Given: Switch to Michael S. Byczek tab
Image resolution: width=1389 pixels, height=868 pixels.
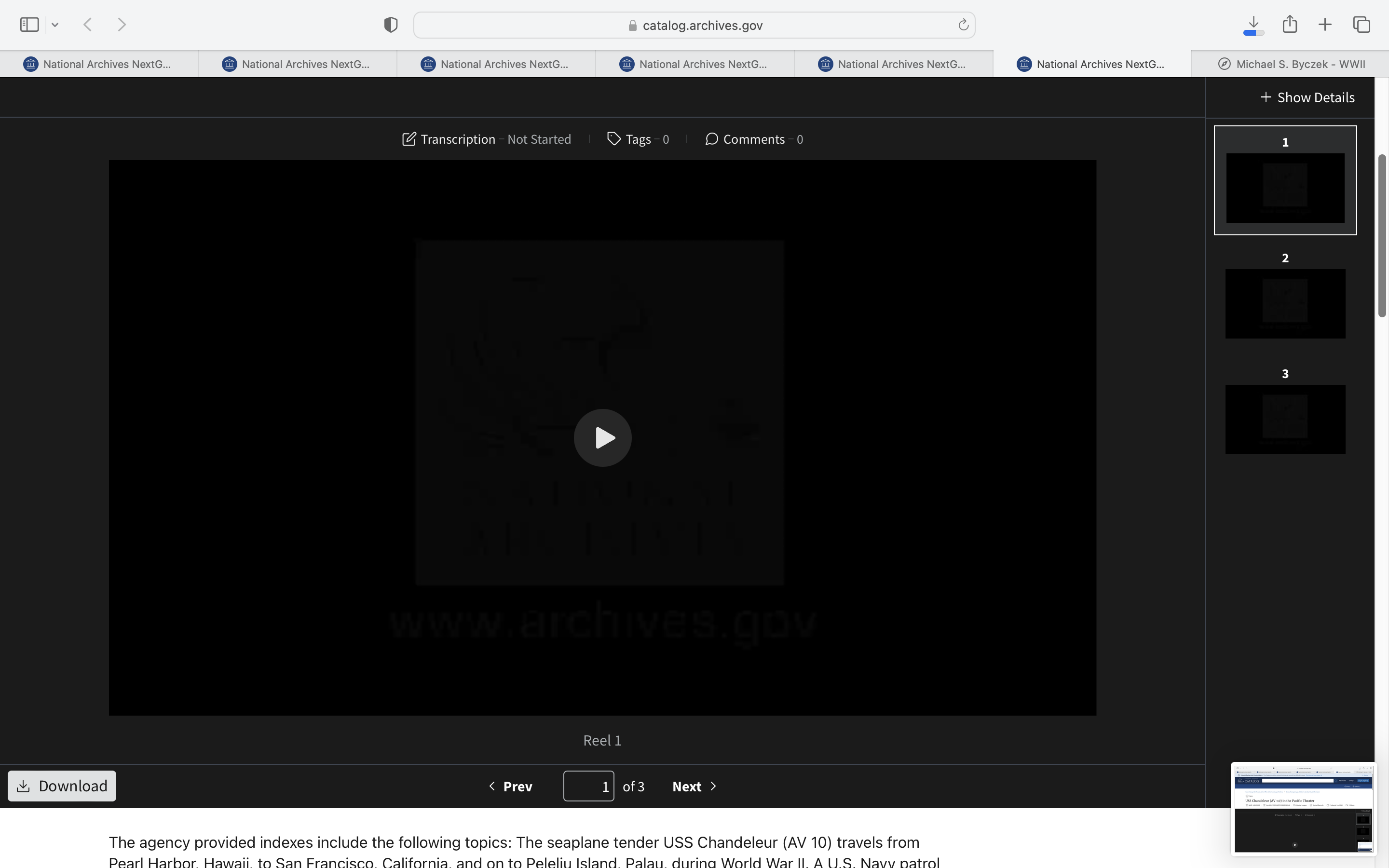Looking at the screenshot, I should tap(1291, 64).
